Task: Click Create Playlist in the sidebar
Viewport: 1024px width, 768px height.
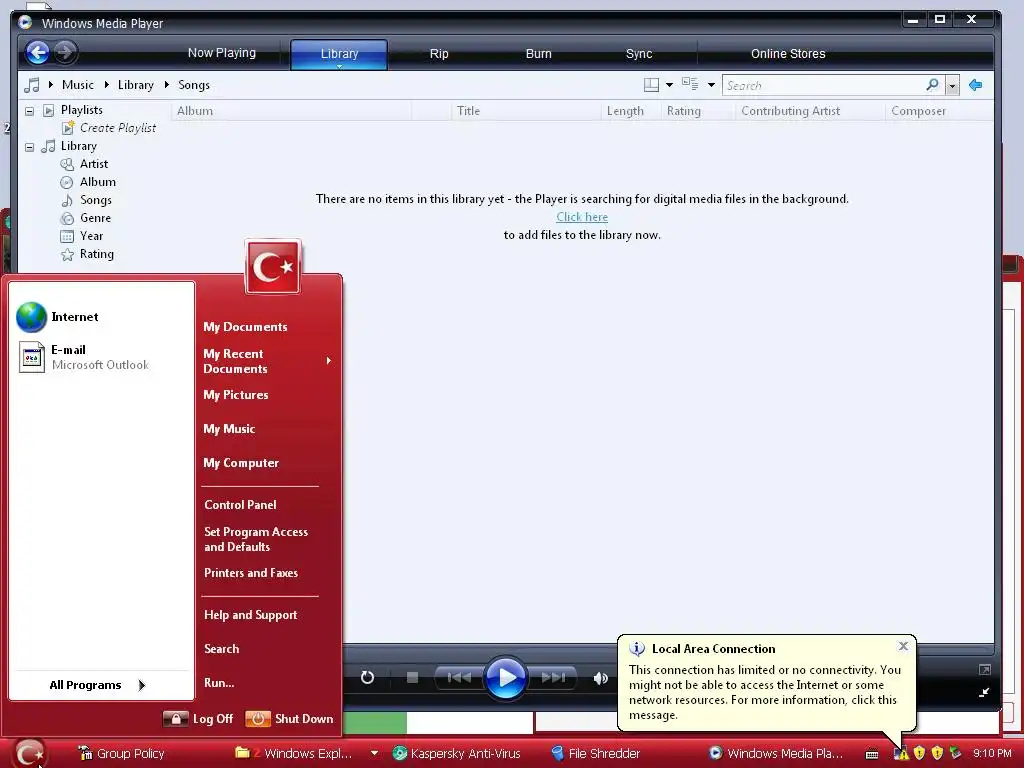Action: (x=118, y=128)
